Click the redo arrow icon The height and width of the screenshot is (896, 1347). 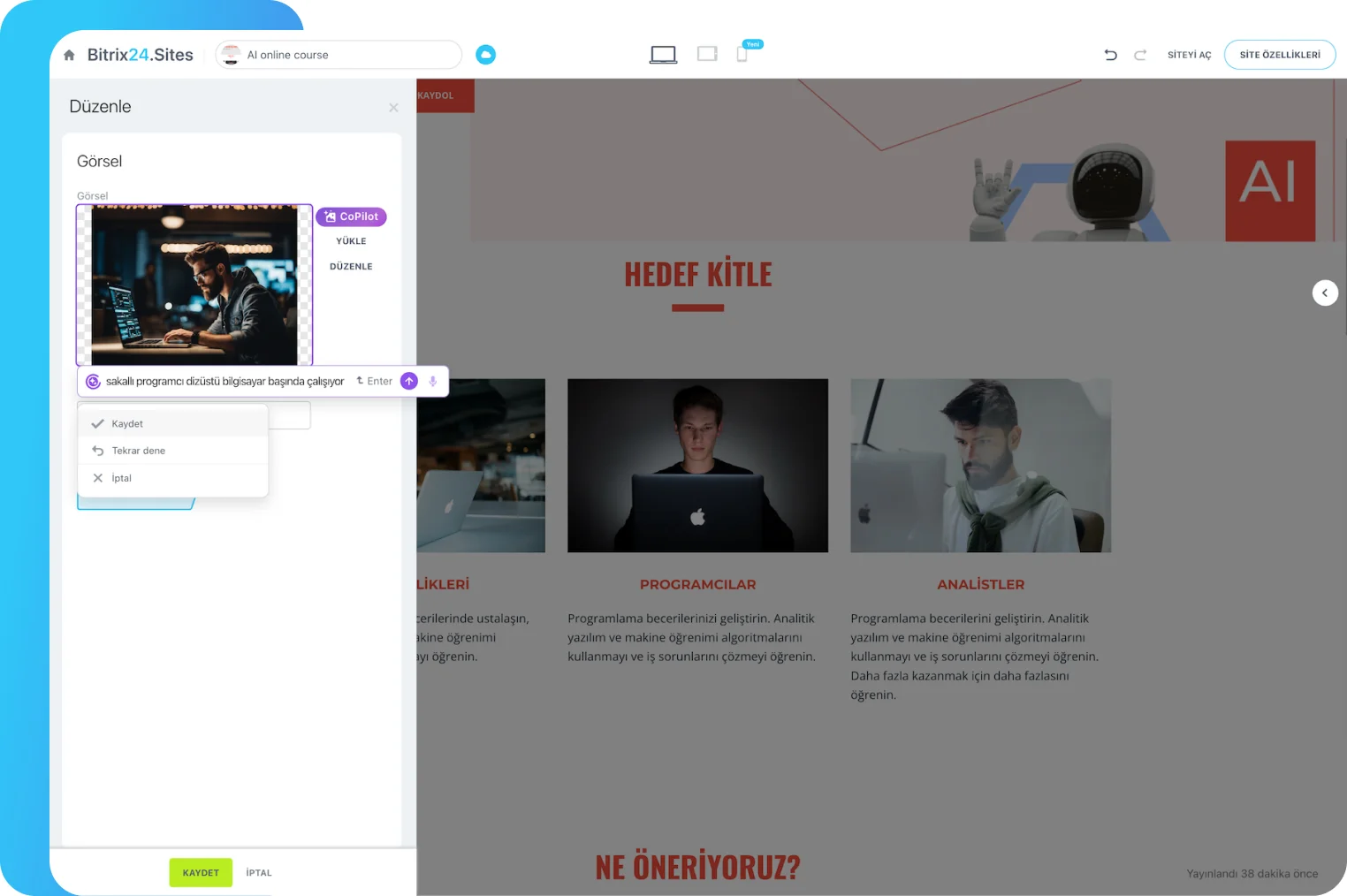click(x=1140, y=54)
